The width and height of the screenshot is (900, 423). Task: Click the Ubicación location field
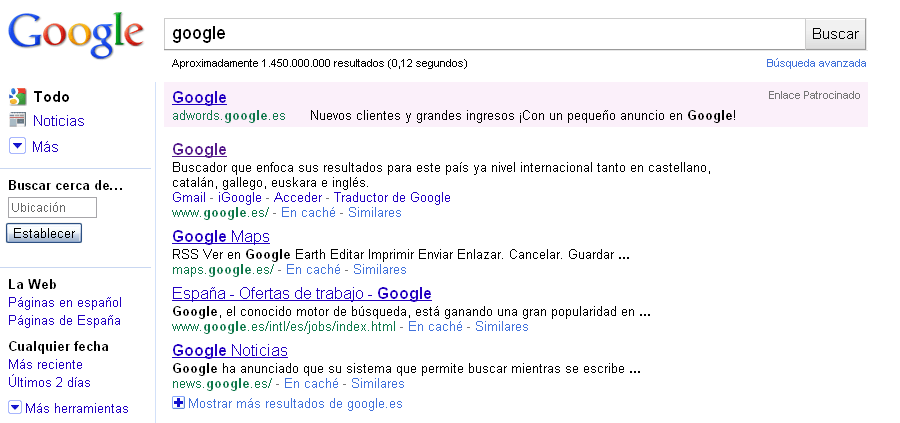pos(52,207)
